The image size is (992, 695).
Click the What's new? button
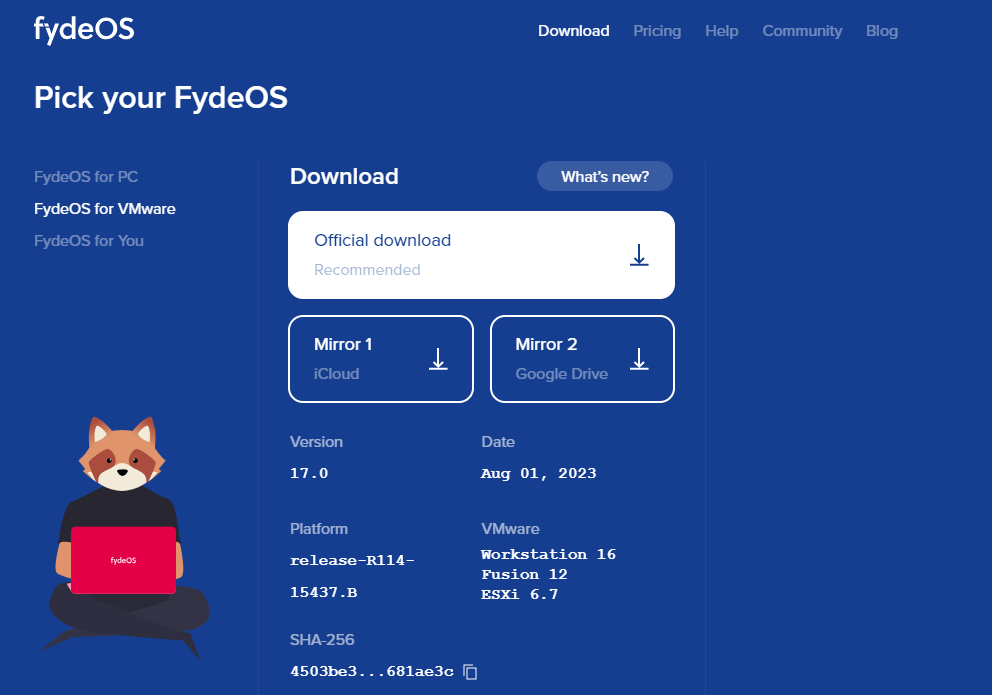(605, 176)
